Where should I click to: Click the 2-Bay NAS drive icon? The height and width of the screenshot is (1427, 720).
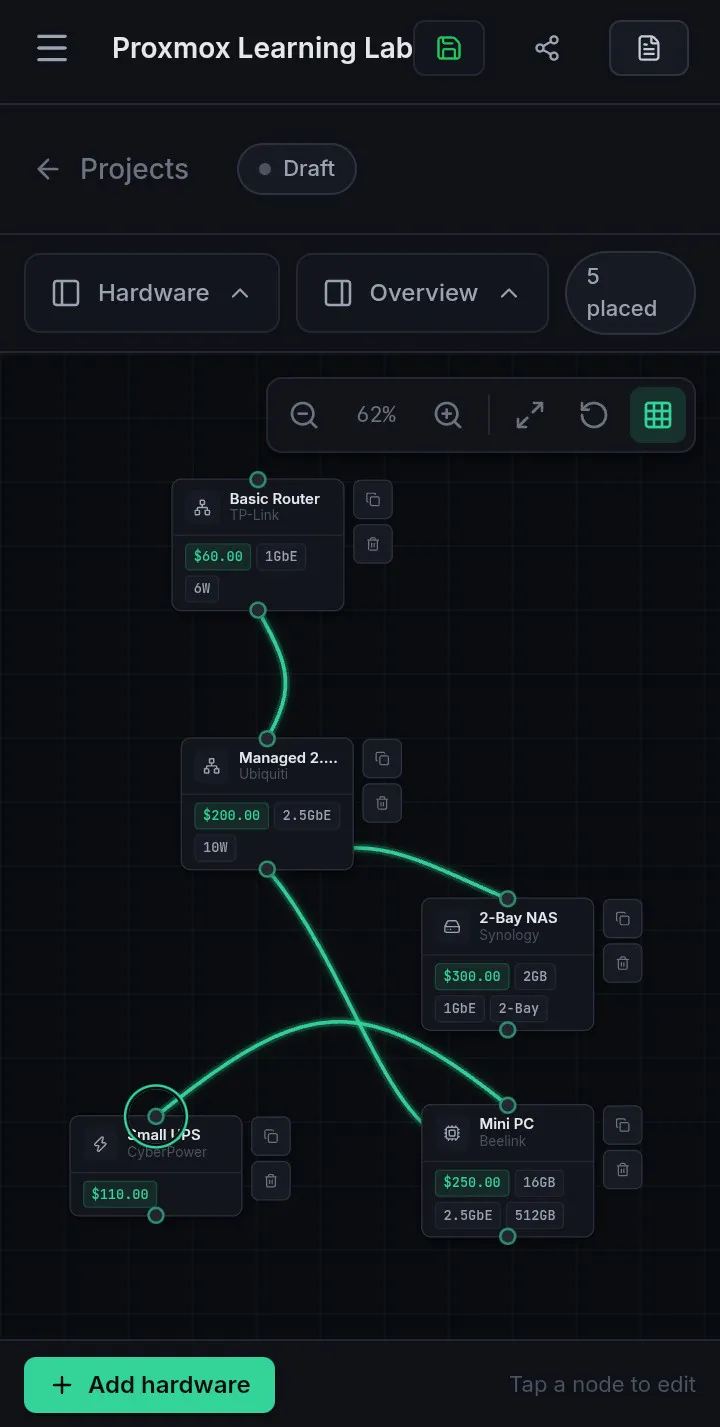pos(452,926)
